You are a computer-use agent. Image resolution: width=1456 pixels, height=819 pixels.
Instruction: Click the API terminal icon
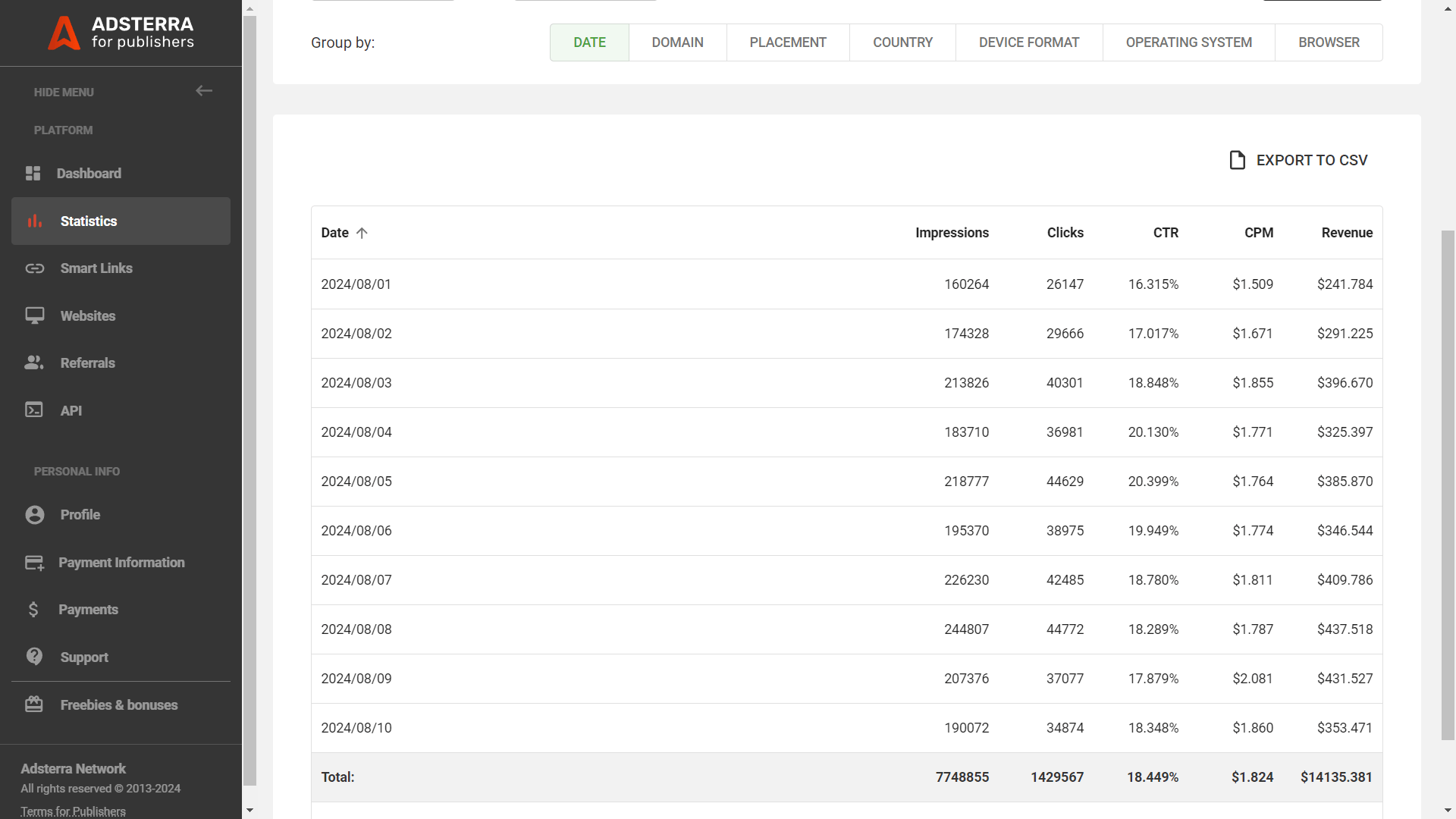(x=34, y=409)
